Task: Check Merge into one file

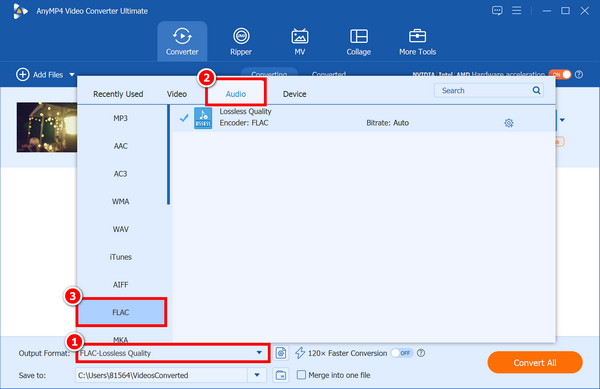Action: coord(302,375)
